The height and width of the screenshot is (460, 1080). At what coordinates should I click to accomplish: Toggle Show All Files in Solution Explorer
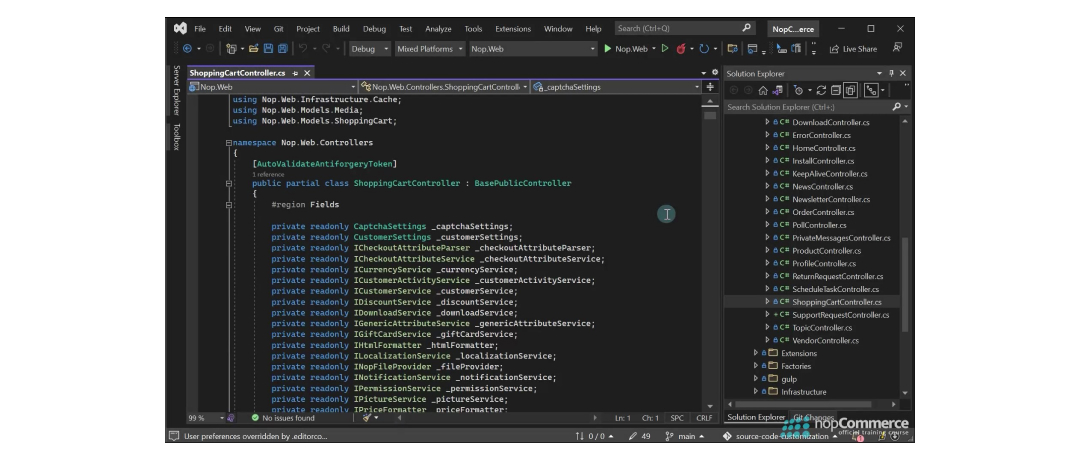pyautogui.click(x=851, y=90)
